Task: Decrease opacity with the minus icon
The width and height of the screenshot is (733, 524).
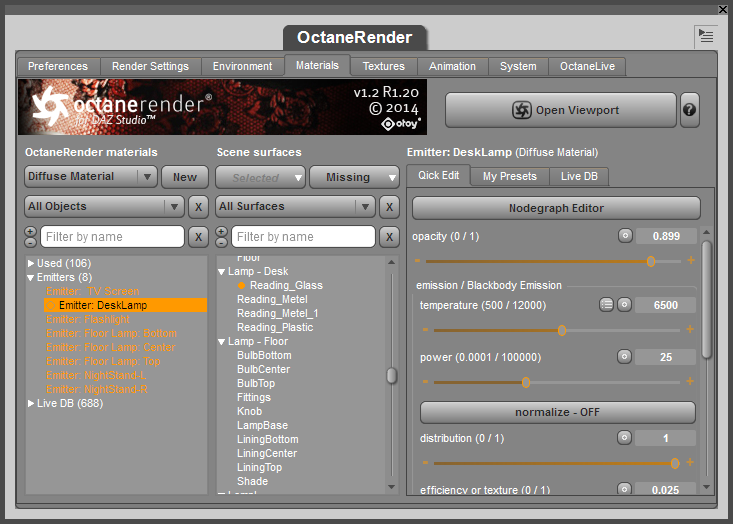Action: click(x=417, y=261)
